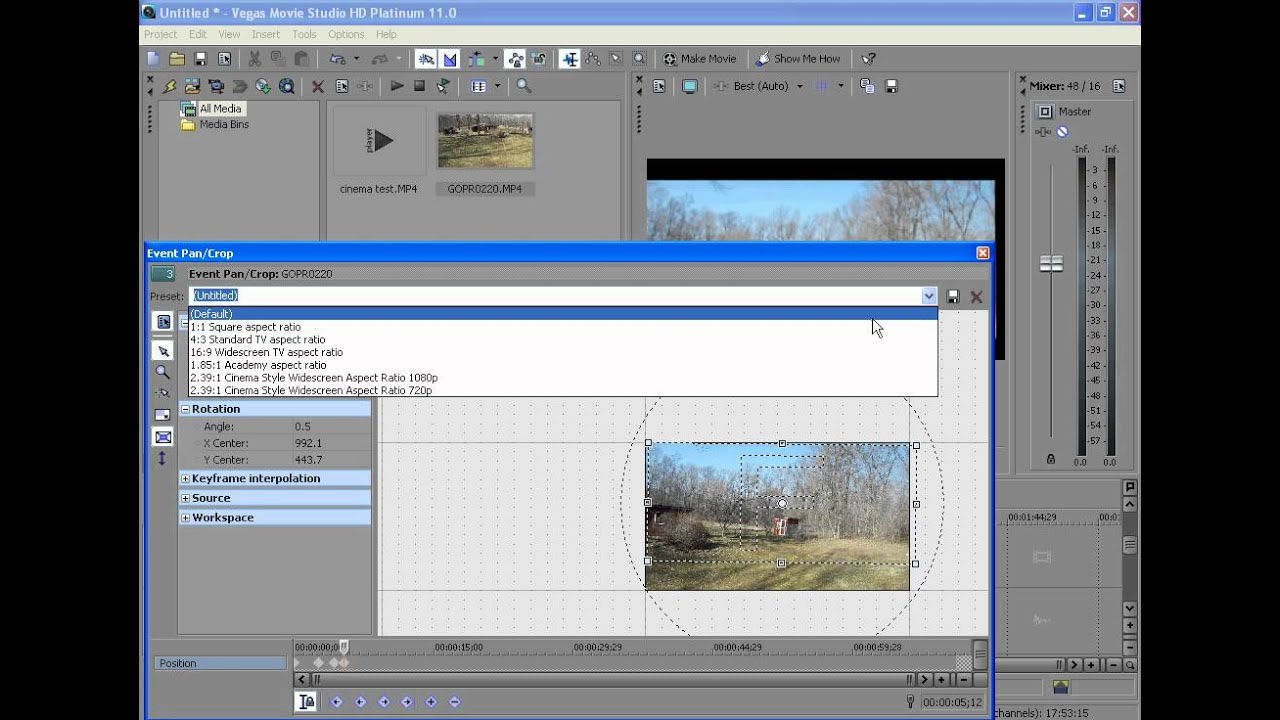Expand Keyframe interpolation section

coord(185,479)
